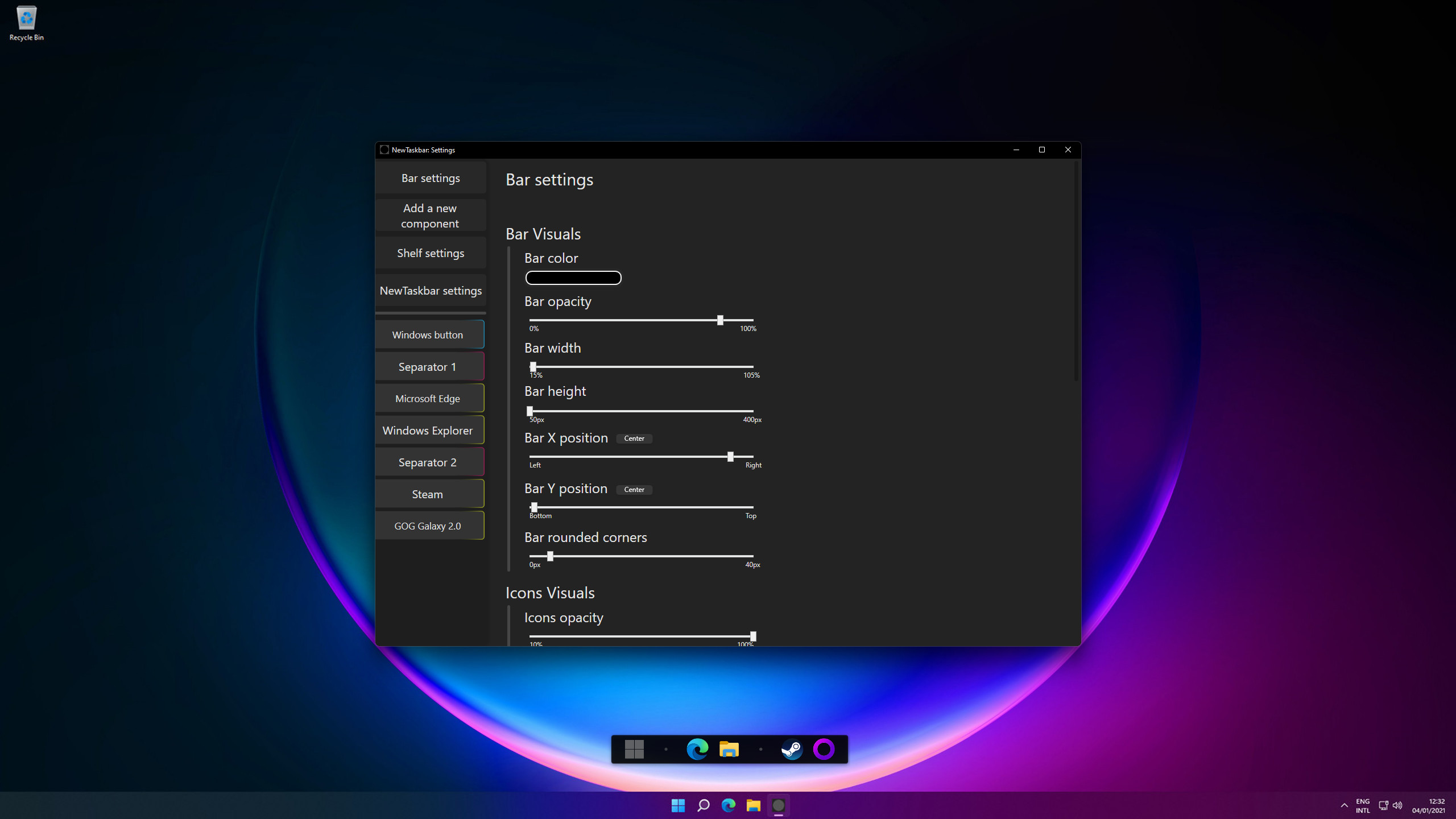This screenshot has height=819, width=1456.
Task: Toggle Center for Bar Y position
Action: 634,489
